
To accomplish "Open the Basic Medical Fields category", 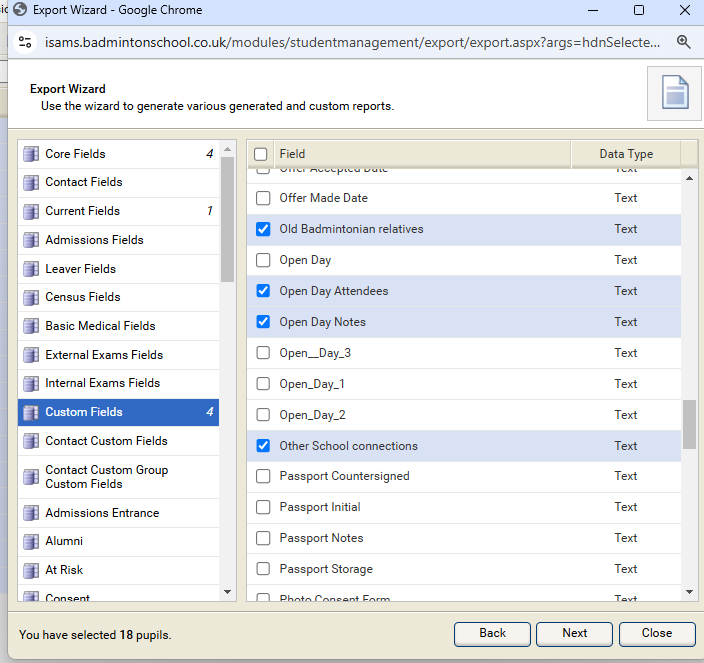I will pos(119,326).
